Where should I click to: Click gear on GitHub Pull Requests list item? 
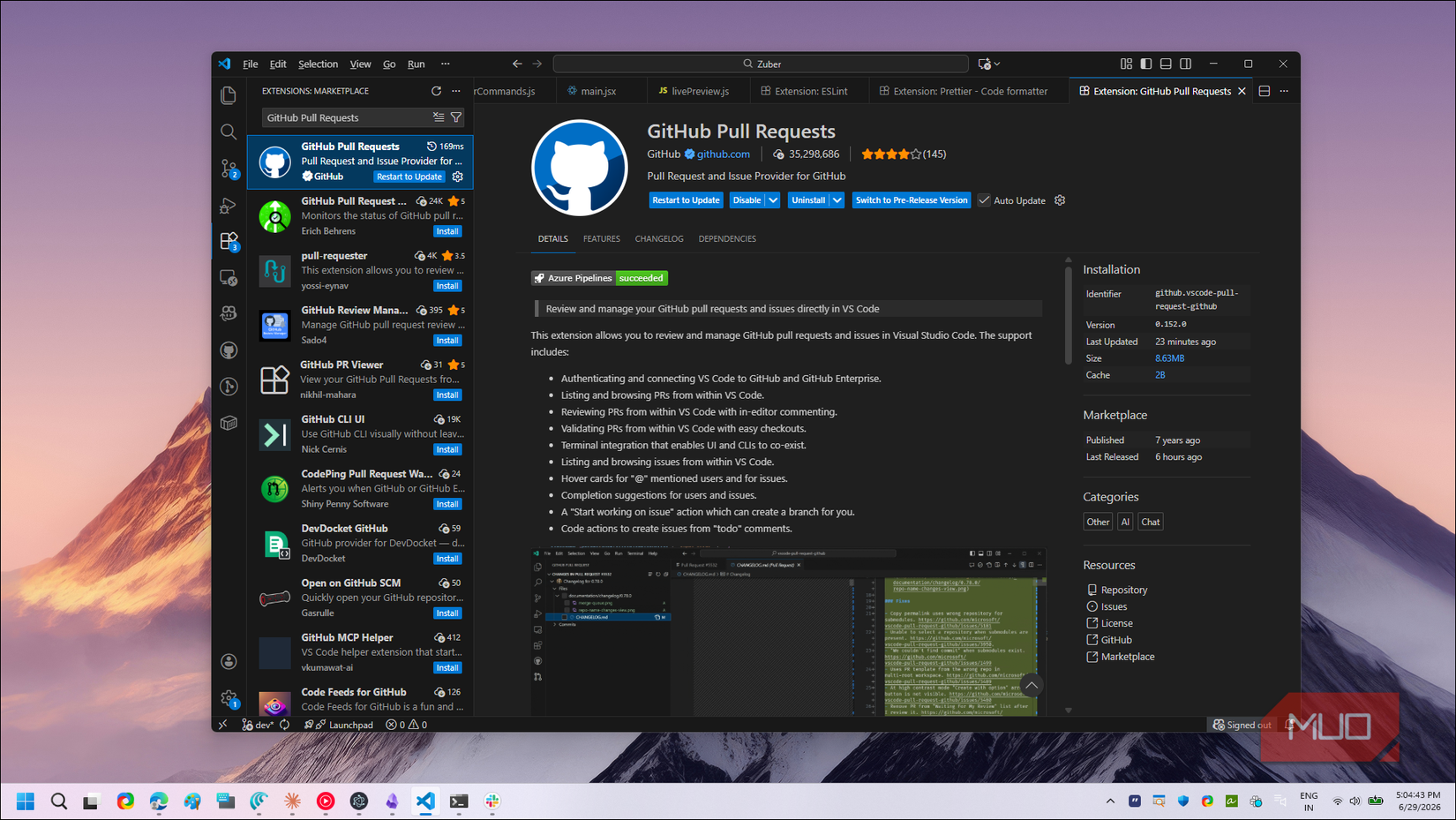point(457,177)
